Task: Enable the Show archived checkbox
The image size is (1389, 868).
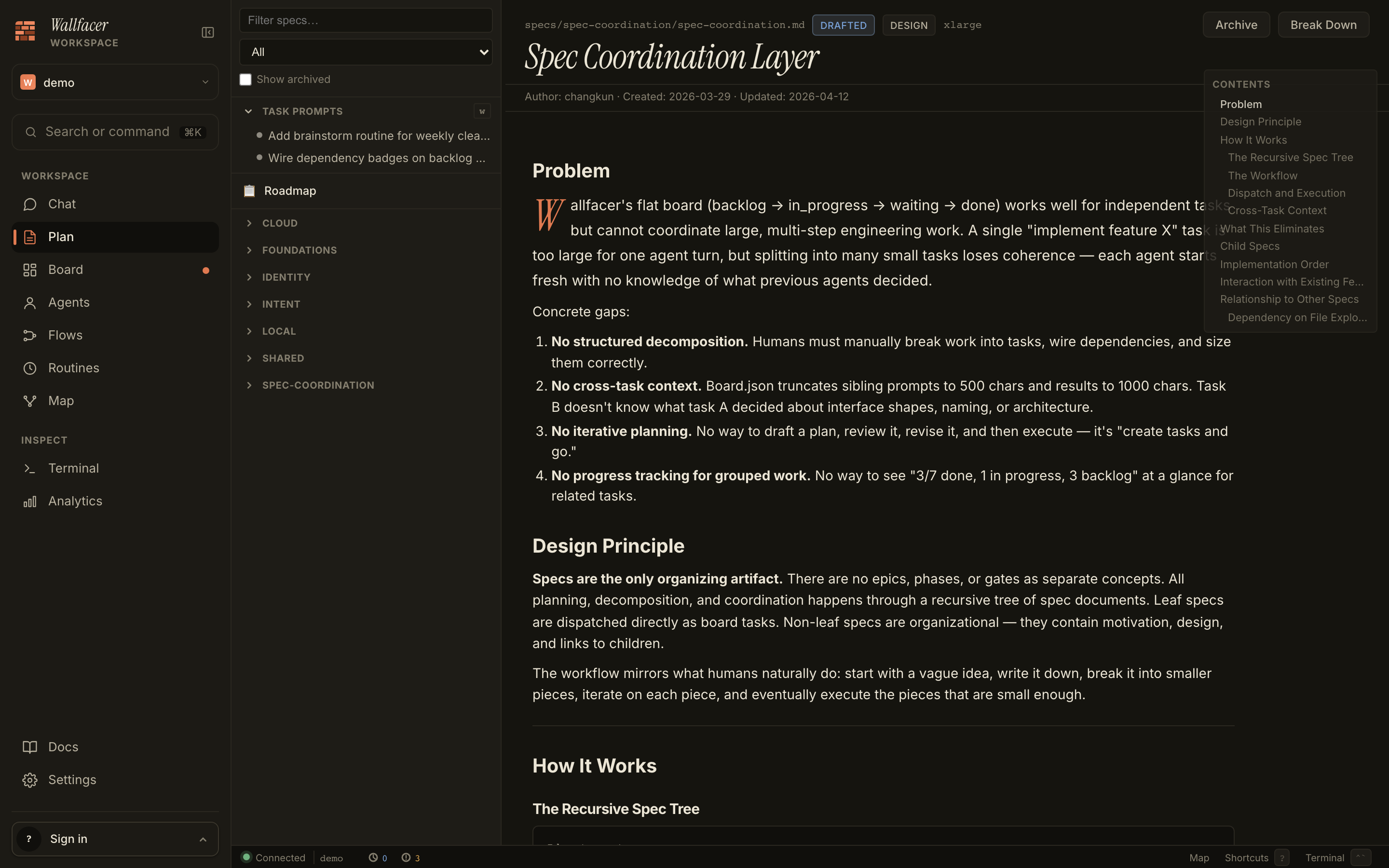Action: point(245,79)
